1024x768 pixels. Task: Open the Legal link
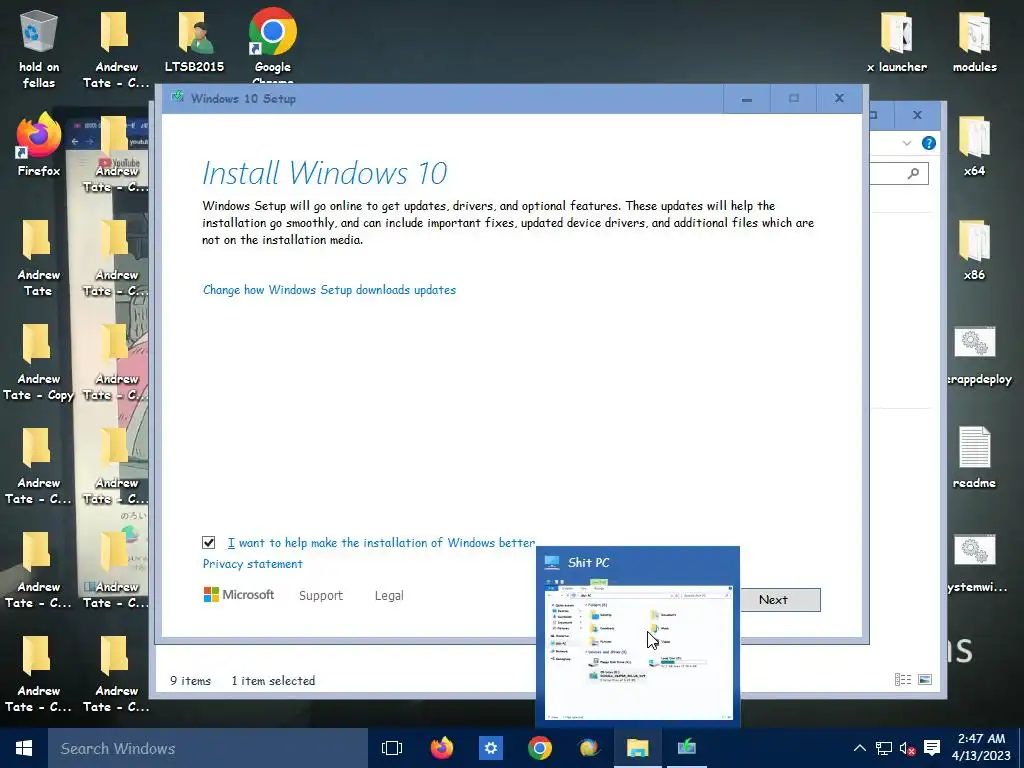389,596
